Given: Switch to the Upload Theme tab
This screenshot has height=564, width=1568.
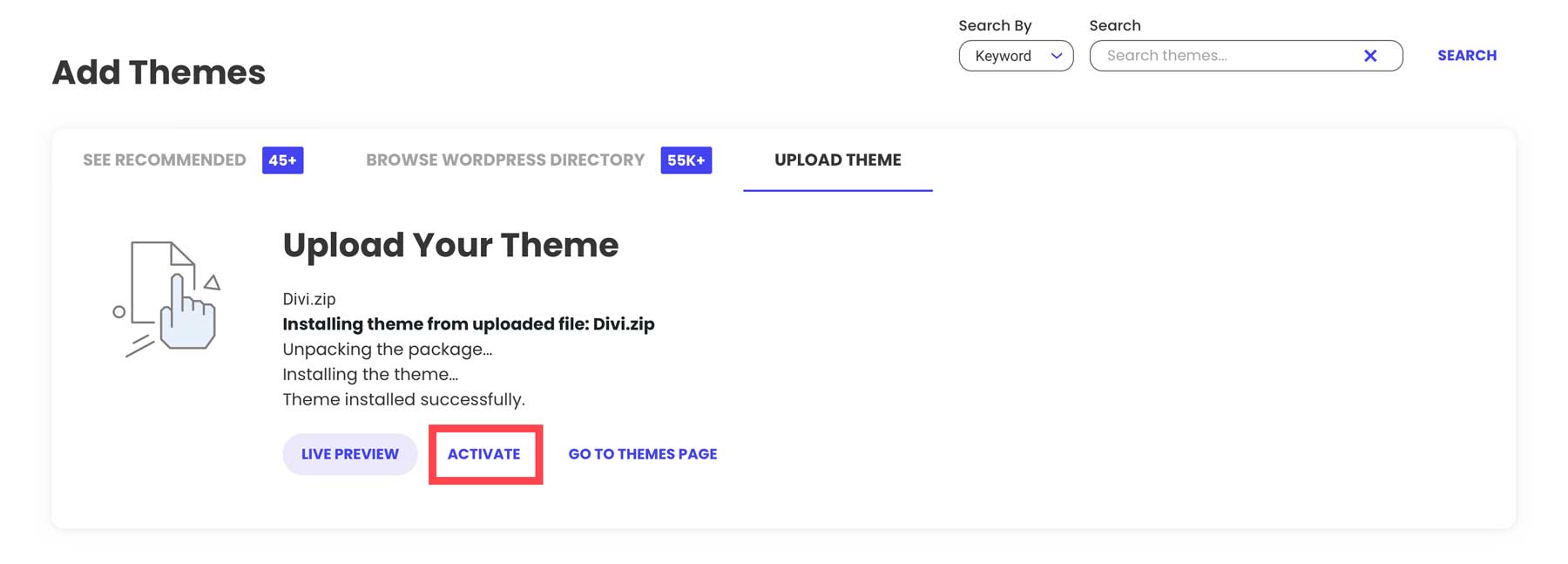Looking at the screenshot, I should [836, 160].
